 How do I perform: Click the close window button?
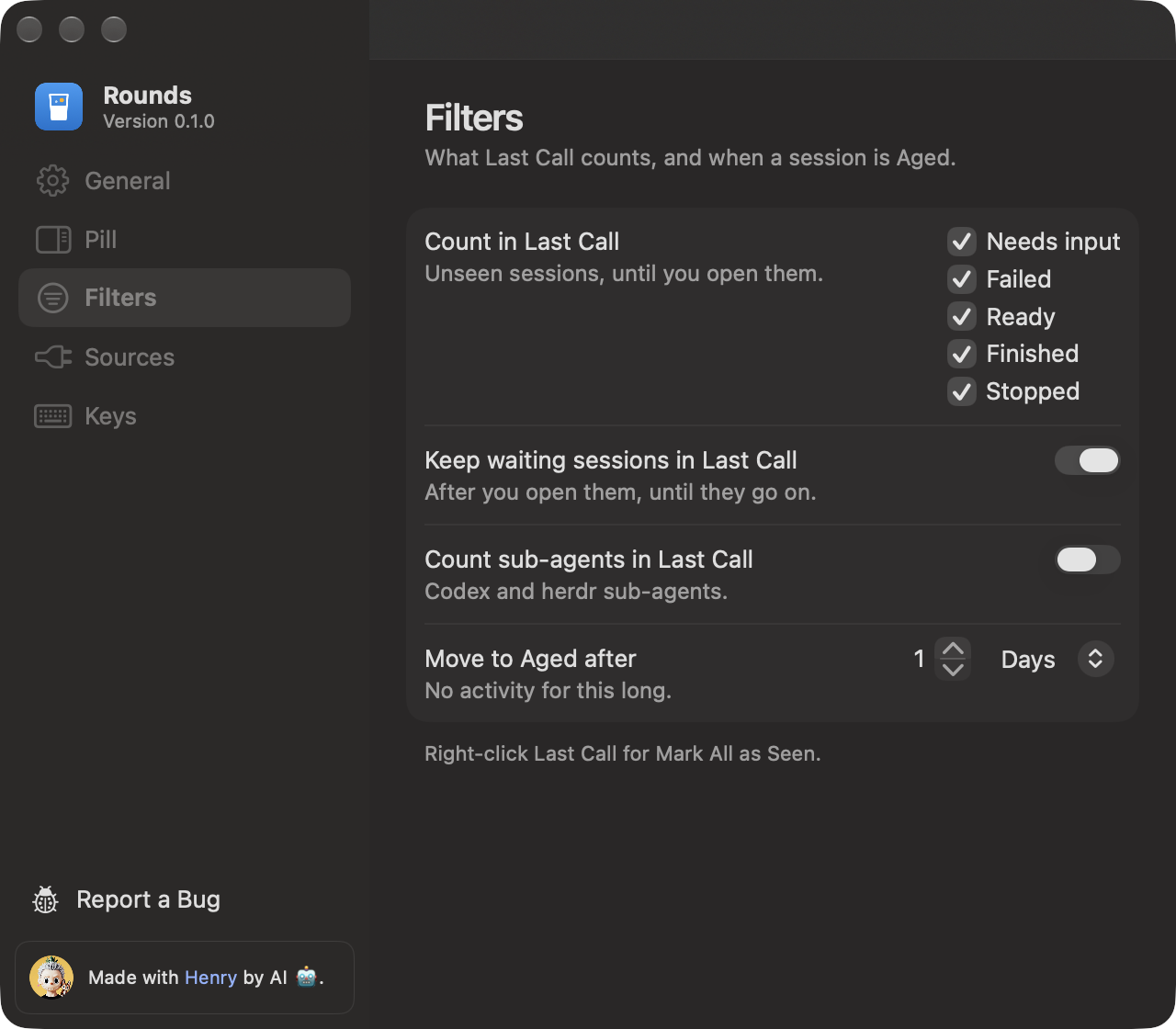point(29,29)
